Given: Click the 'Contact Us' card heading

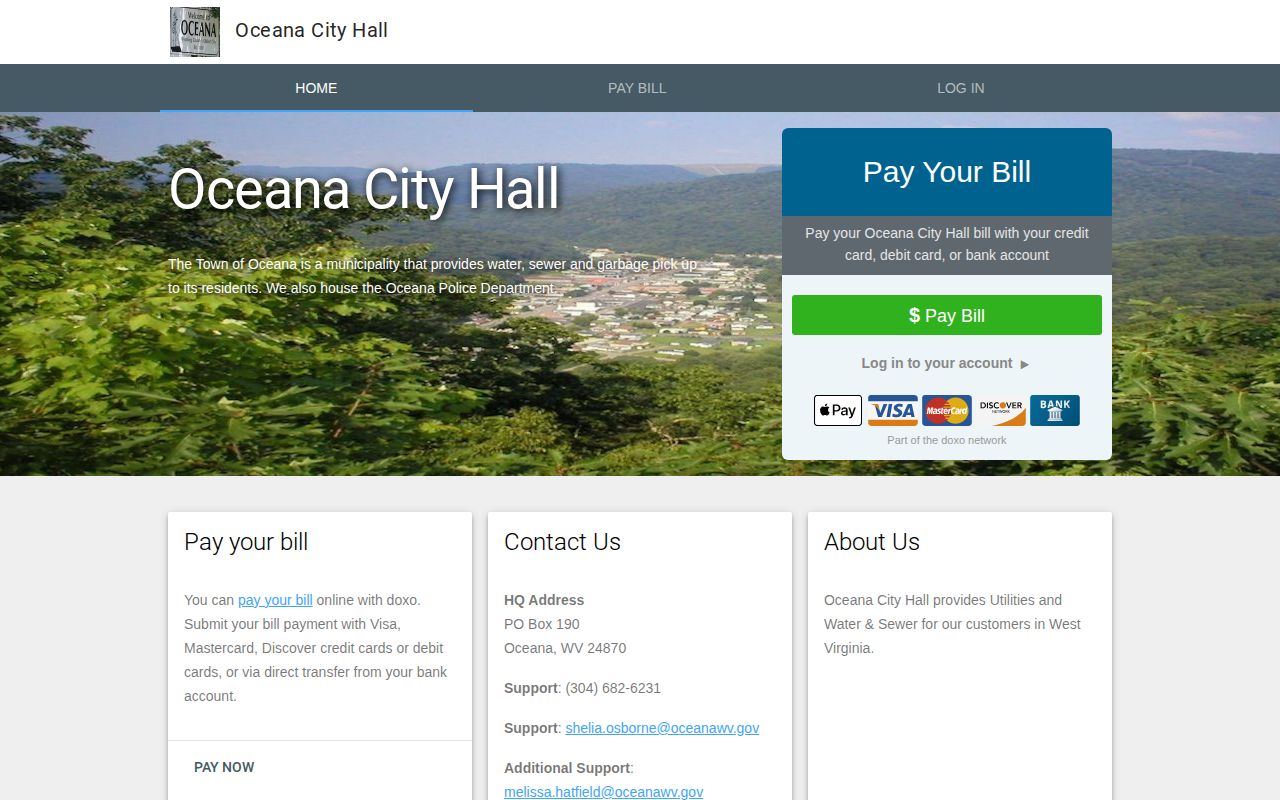Looking at the screenshot, I should (x=562, y=542).
